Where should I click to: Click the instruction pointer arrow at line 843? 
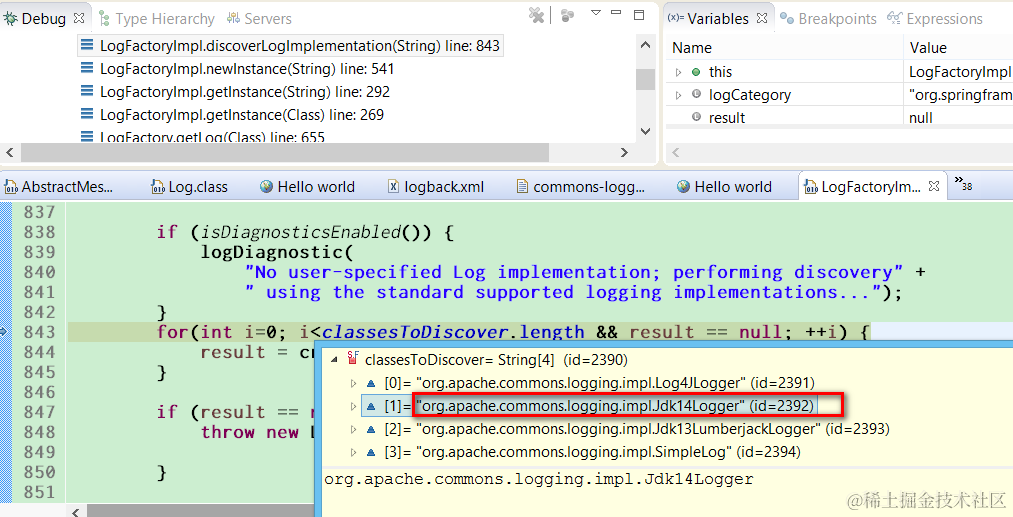point(3,332)
